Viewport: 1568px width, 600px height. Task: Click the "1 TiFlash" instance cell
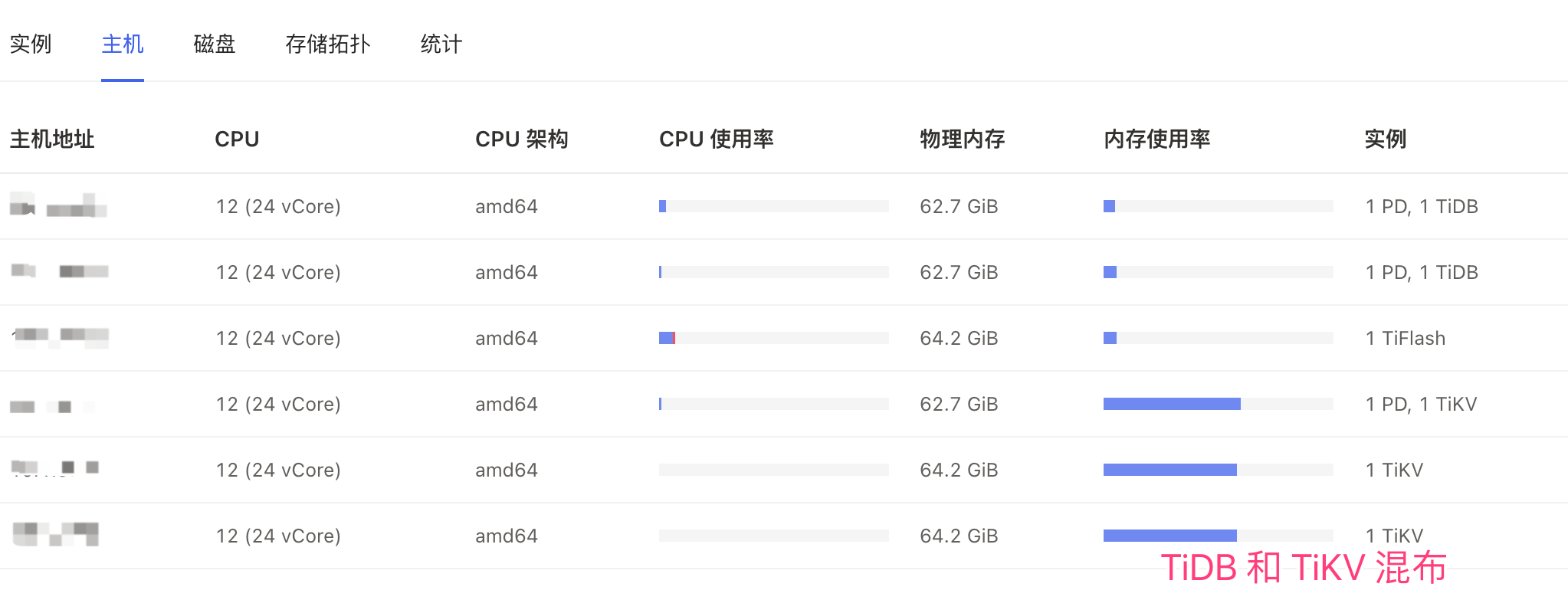click(x=1406, y=338)
